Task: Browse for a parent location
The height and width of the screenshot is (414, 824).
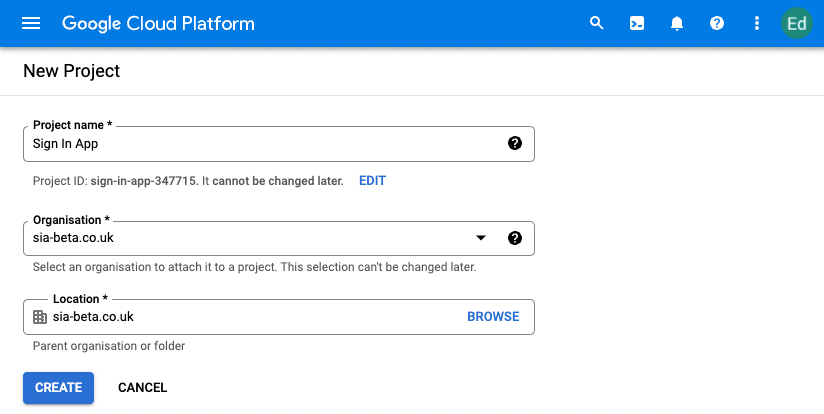Action: [x=493, y=316]
